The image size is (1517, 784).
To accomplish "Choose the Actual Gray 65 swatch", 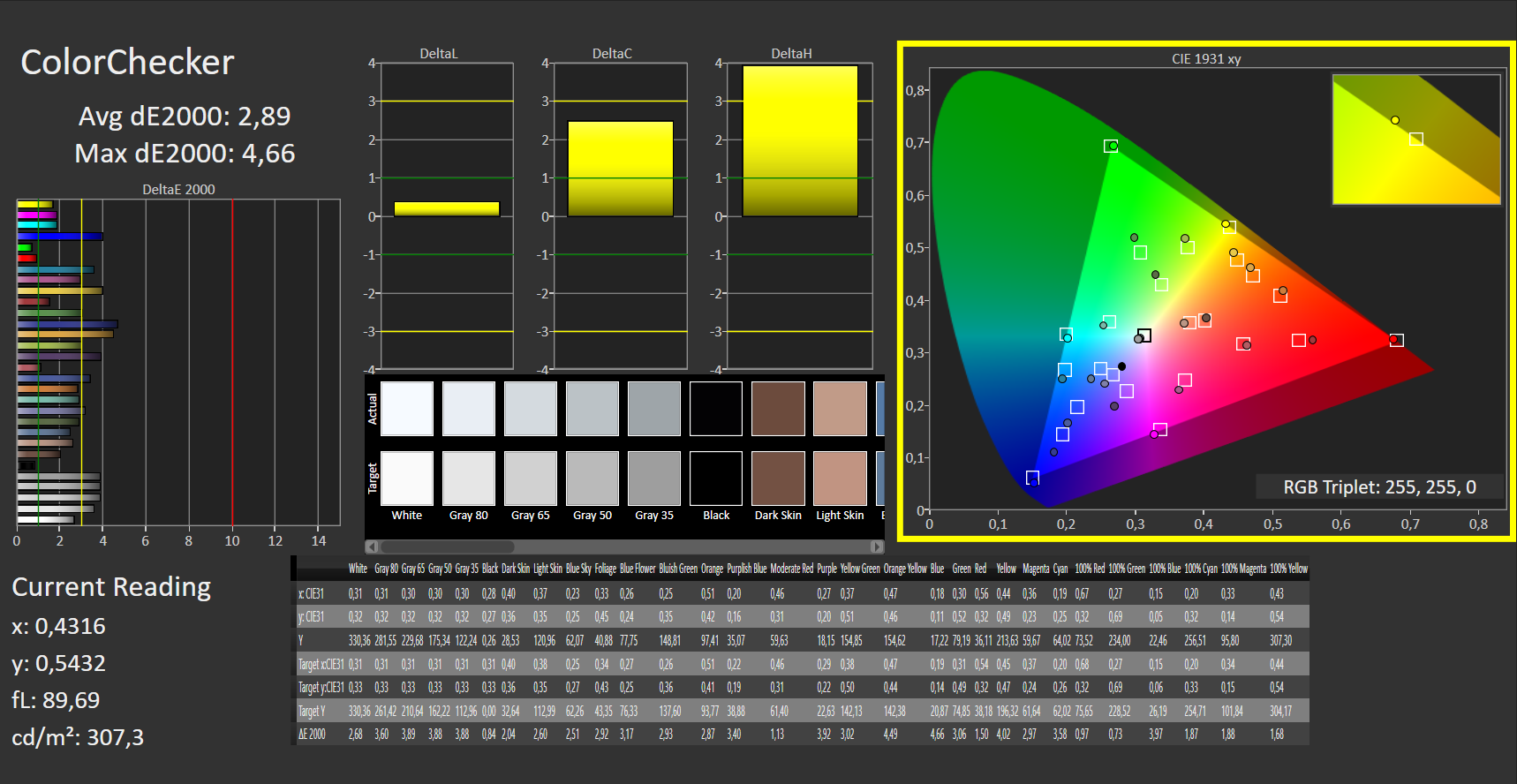I will click(x=531, y=409).
